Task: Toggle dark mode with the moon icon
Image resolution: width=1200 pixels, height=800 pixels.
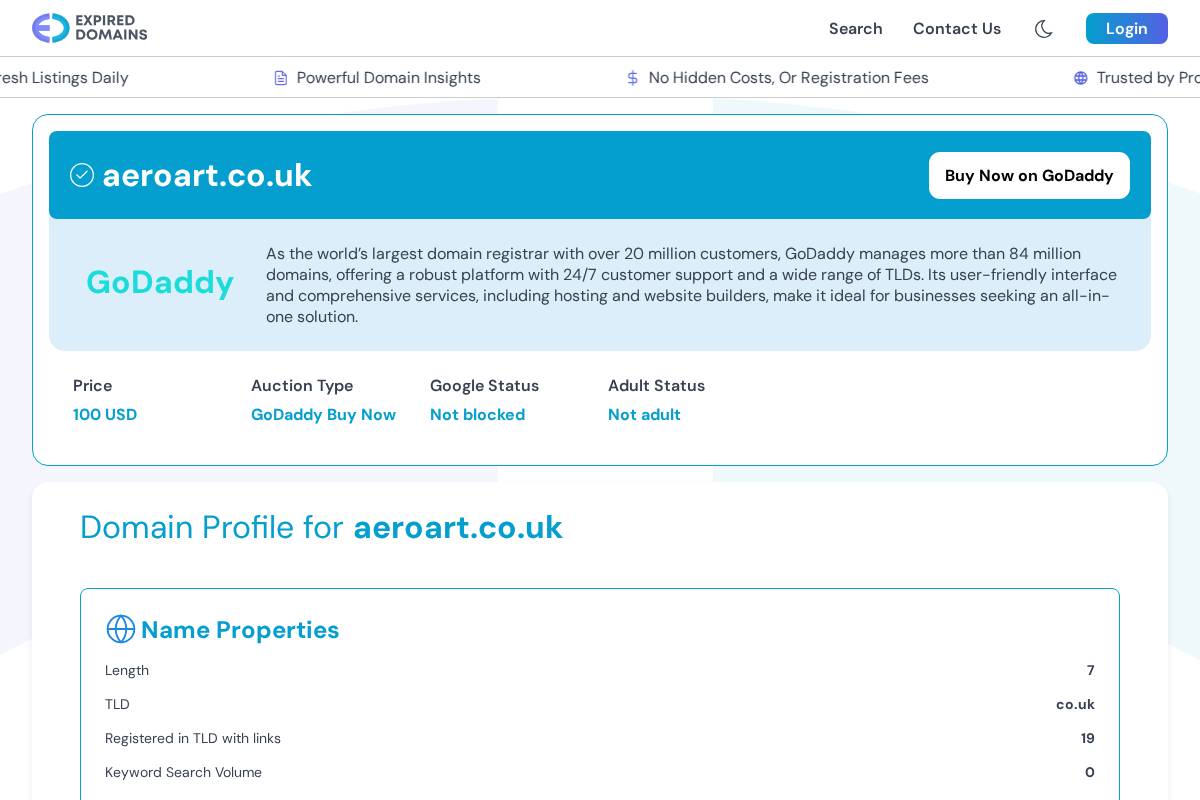Action: [x=1043, y=29]
